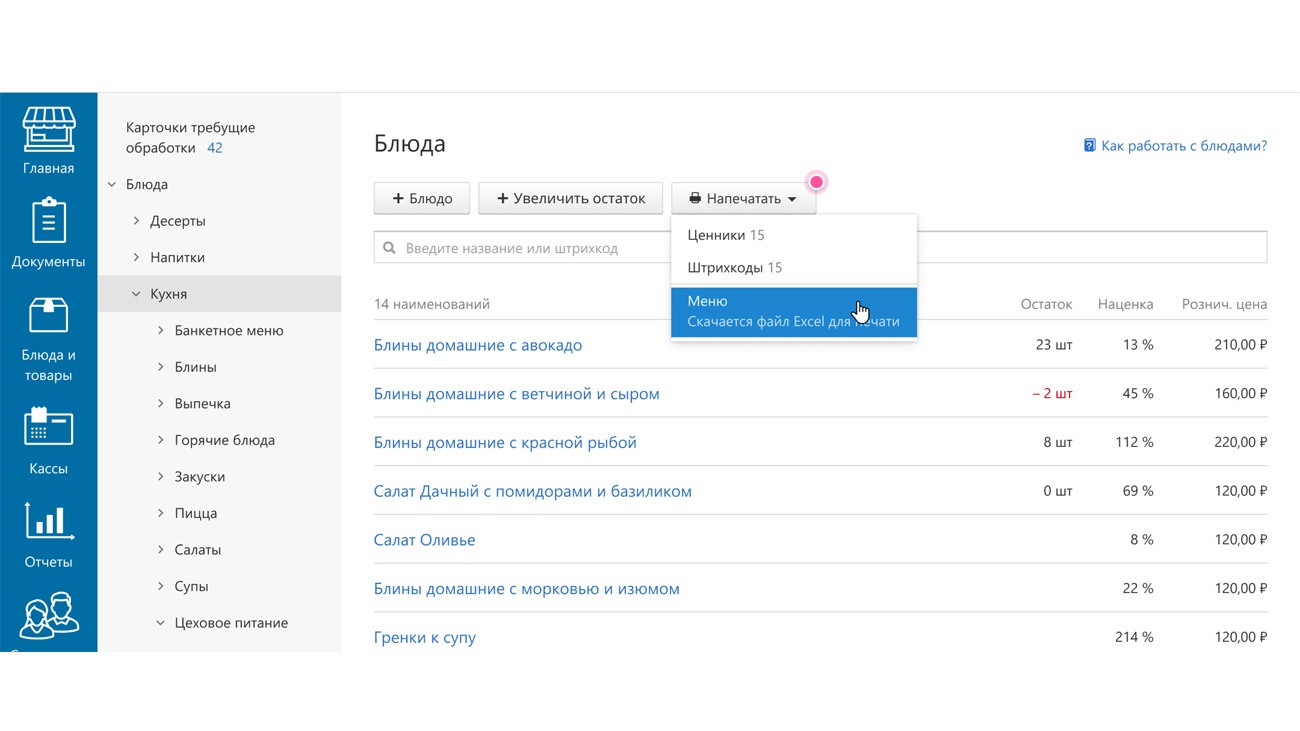This screenshot has height=731, width=1300.
Task: Open the Кассы register icon
Action: 48,427
